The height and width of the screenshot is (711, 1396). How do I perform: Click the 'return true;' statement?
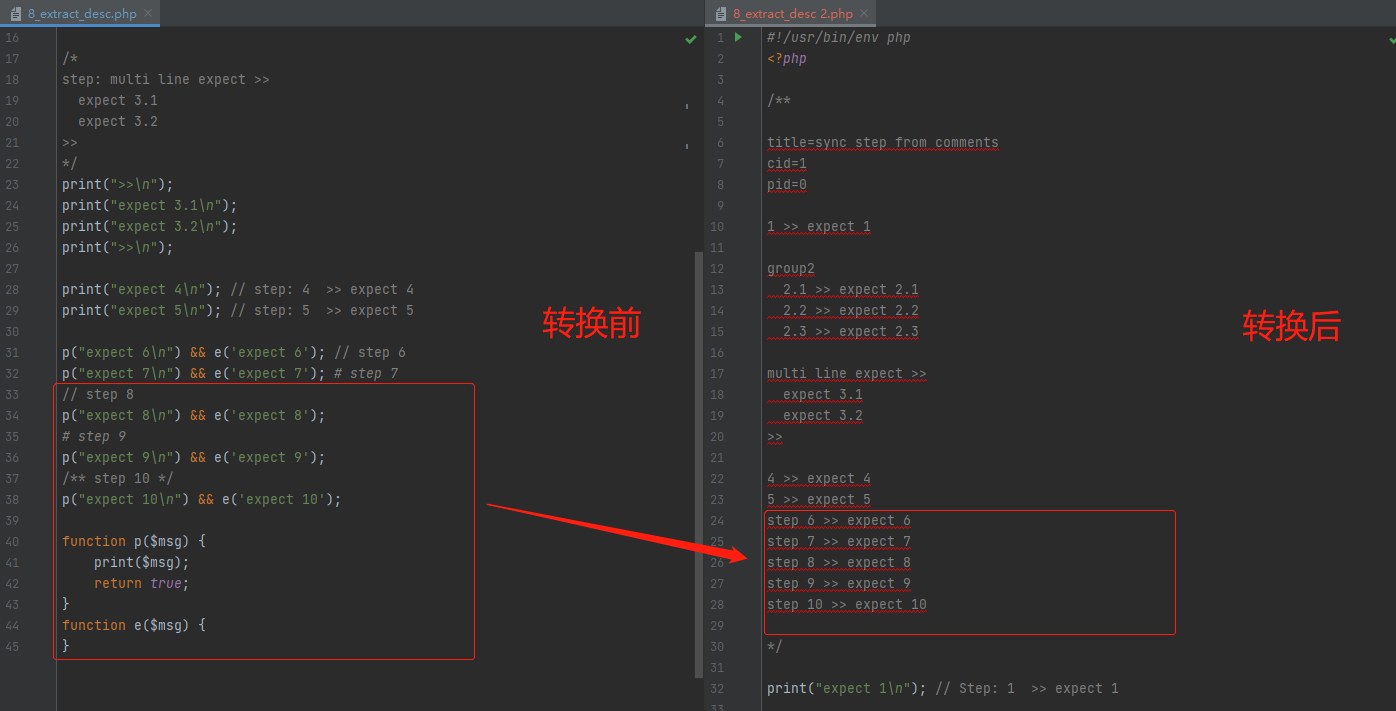[x=141, y=583]
